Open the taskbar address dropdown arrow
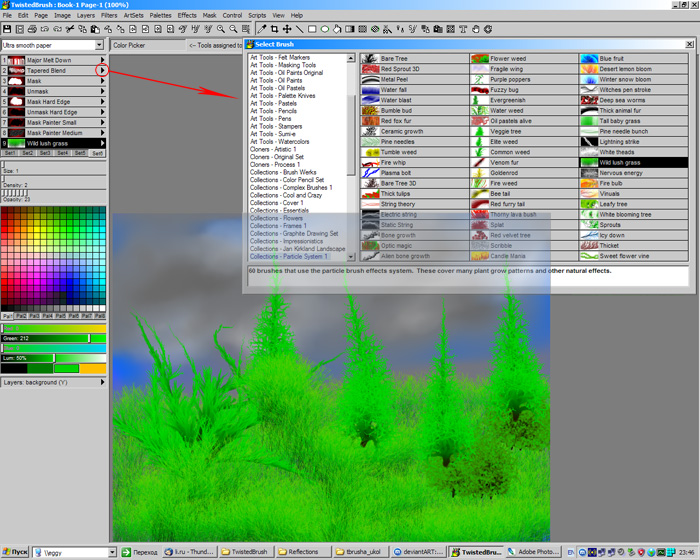The height and width of the screenshot is (560, 700). point(112,552)
